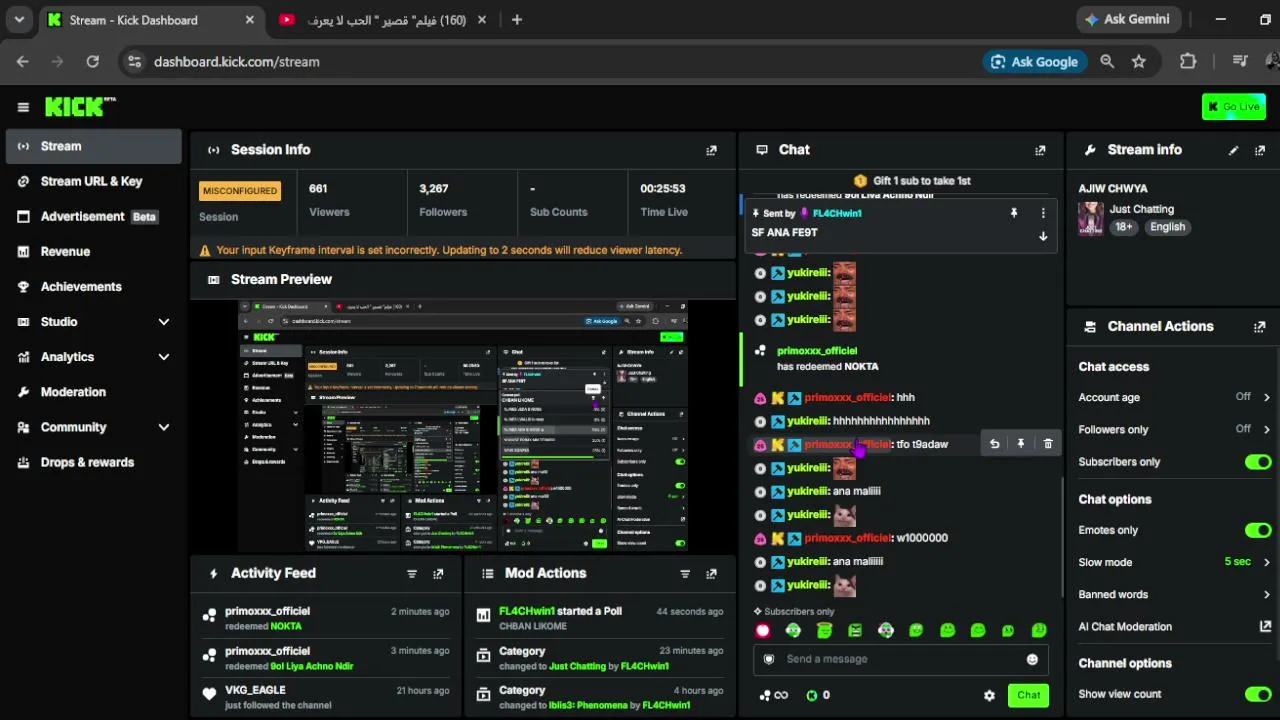Open Account age setting chevron

1266,397
